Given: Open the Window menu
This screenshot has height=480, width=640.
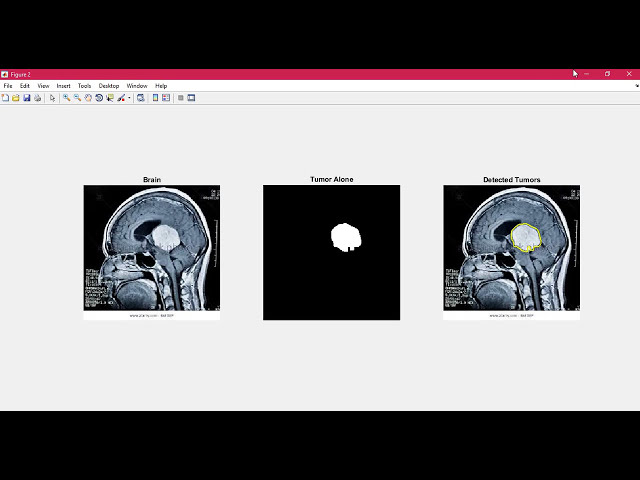Looking at the screenshot, I should [x=137, y=86].
